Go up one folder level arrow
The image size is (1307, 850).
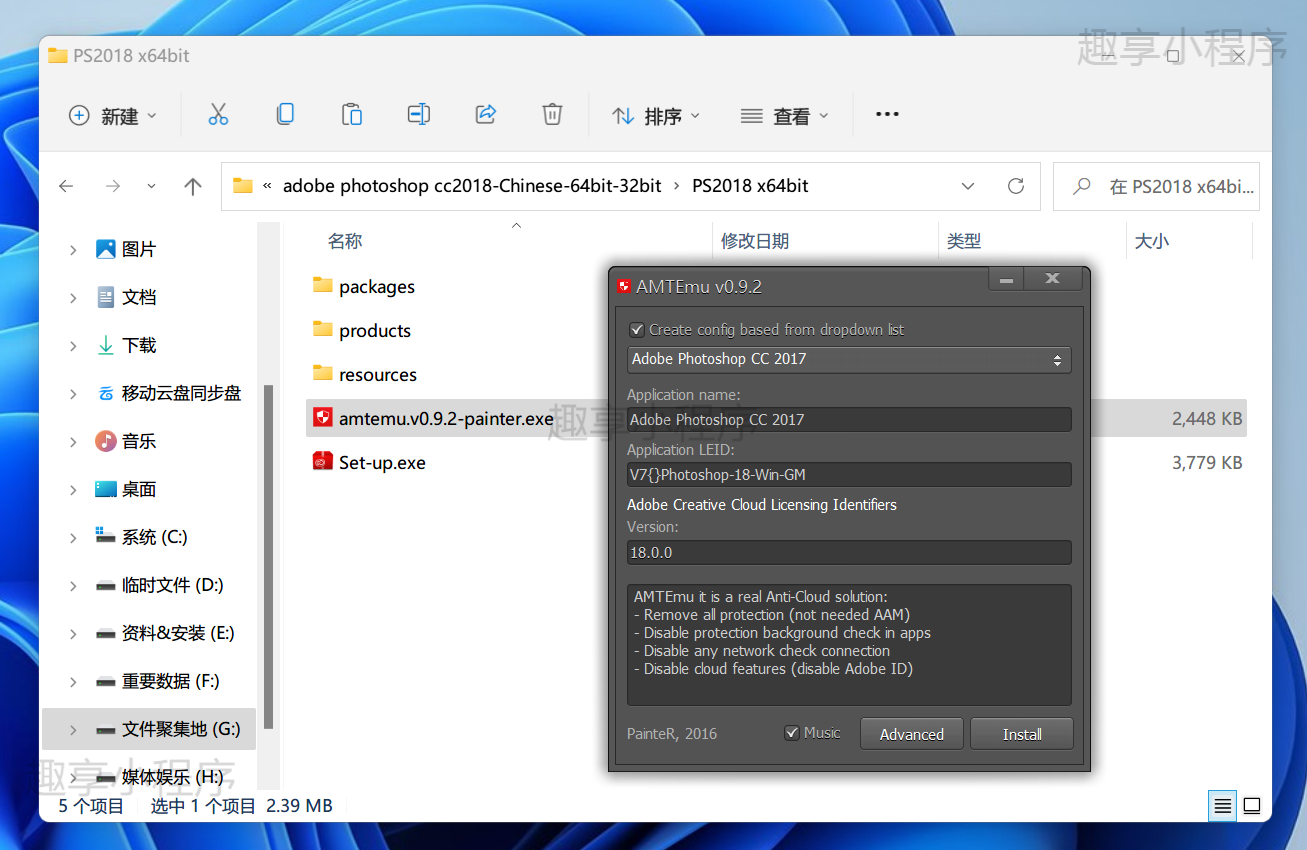click(x=193, y=186)
